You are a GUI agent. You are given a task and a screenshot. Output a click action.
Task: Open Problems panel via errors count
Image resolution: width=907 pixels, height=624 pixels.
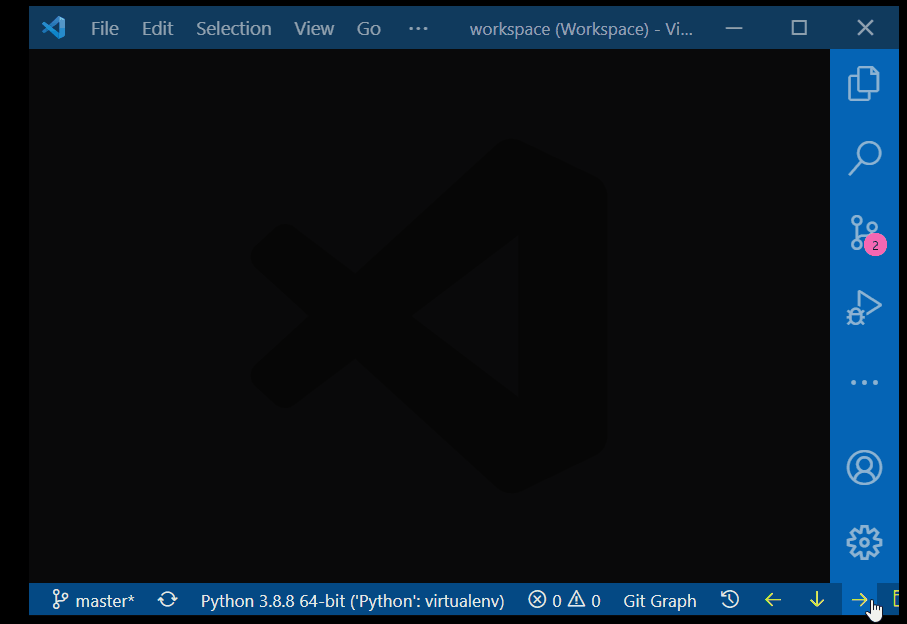coord(545,600)
